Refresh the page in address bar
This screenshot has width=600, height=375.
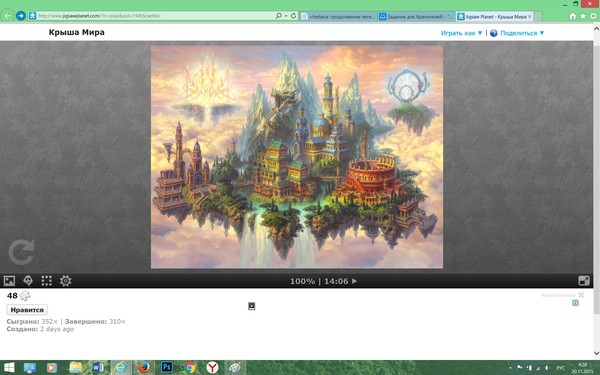pyautogui.click(x=293, y=16)
